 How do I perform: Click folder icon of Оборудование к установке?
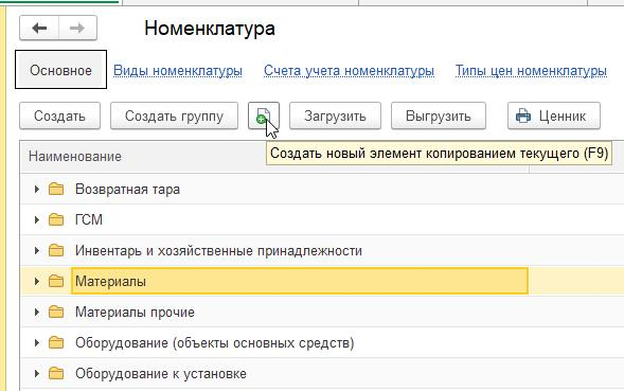(56, 373)
